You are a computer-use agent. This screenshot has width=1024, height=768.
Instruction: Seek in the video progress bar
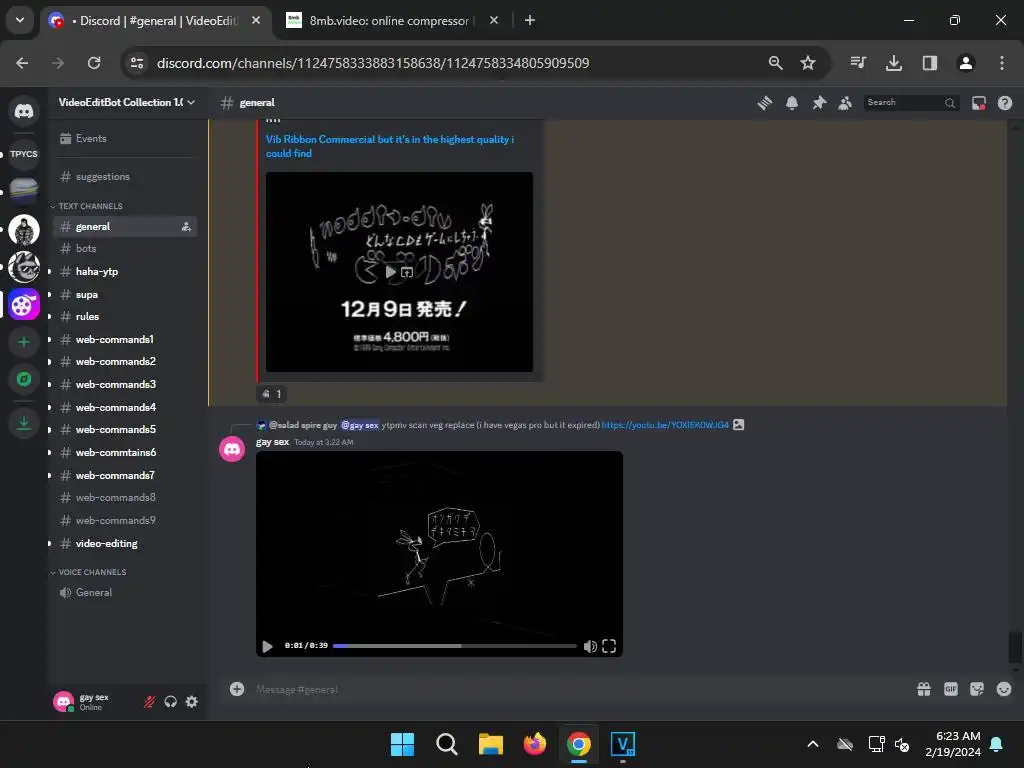(x=455, y=646)
